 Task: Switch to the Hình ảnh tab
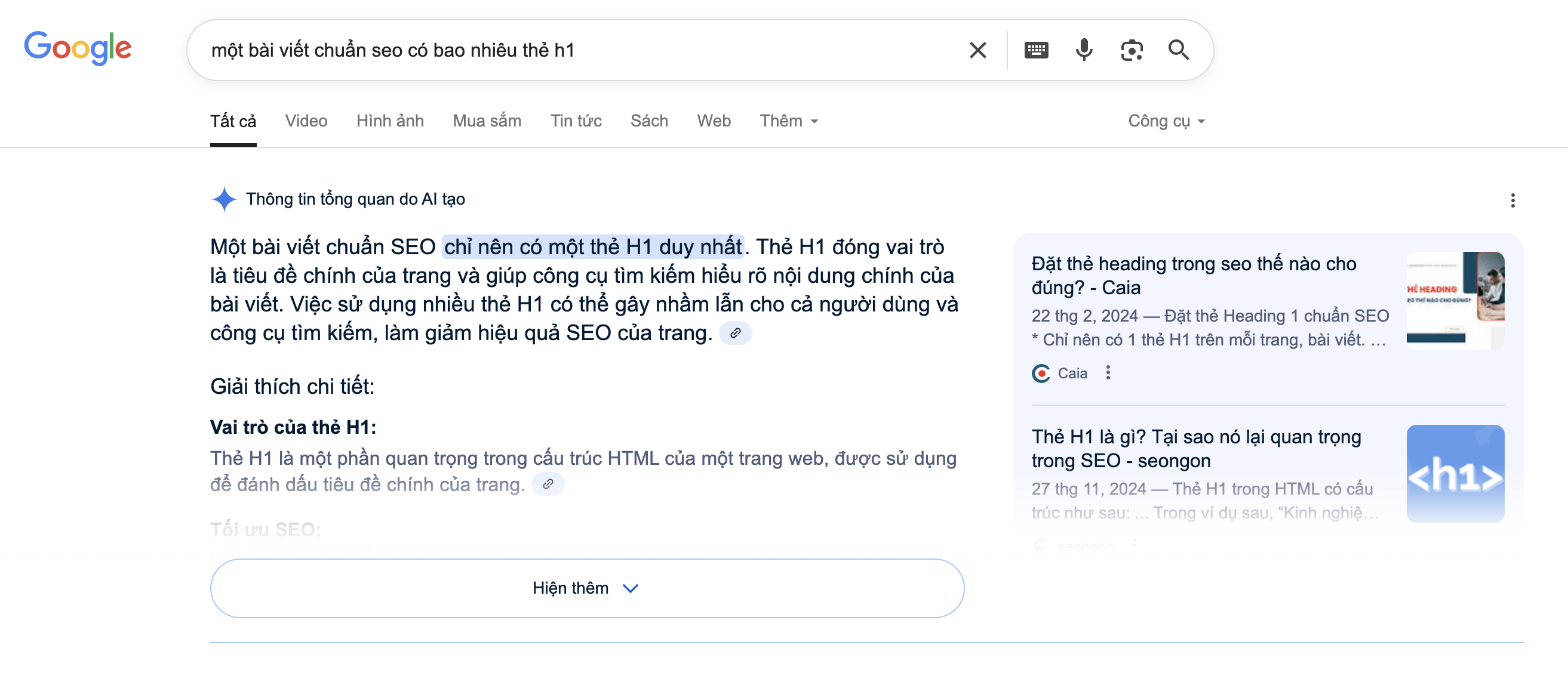coord(390,121)
